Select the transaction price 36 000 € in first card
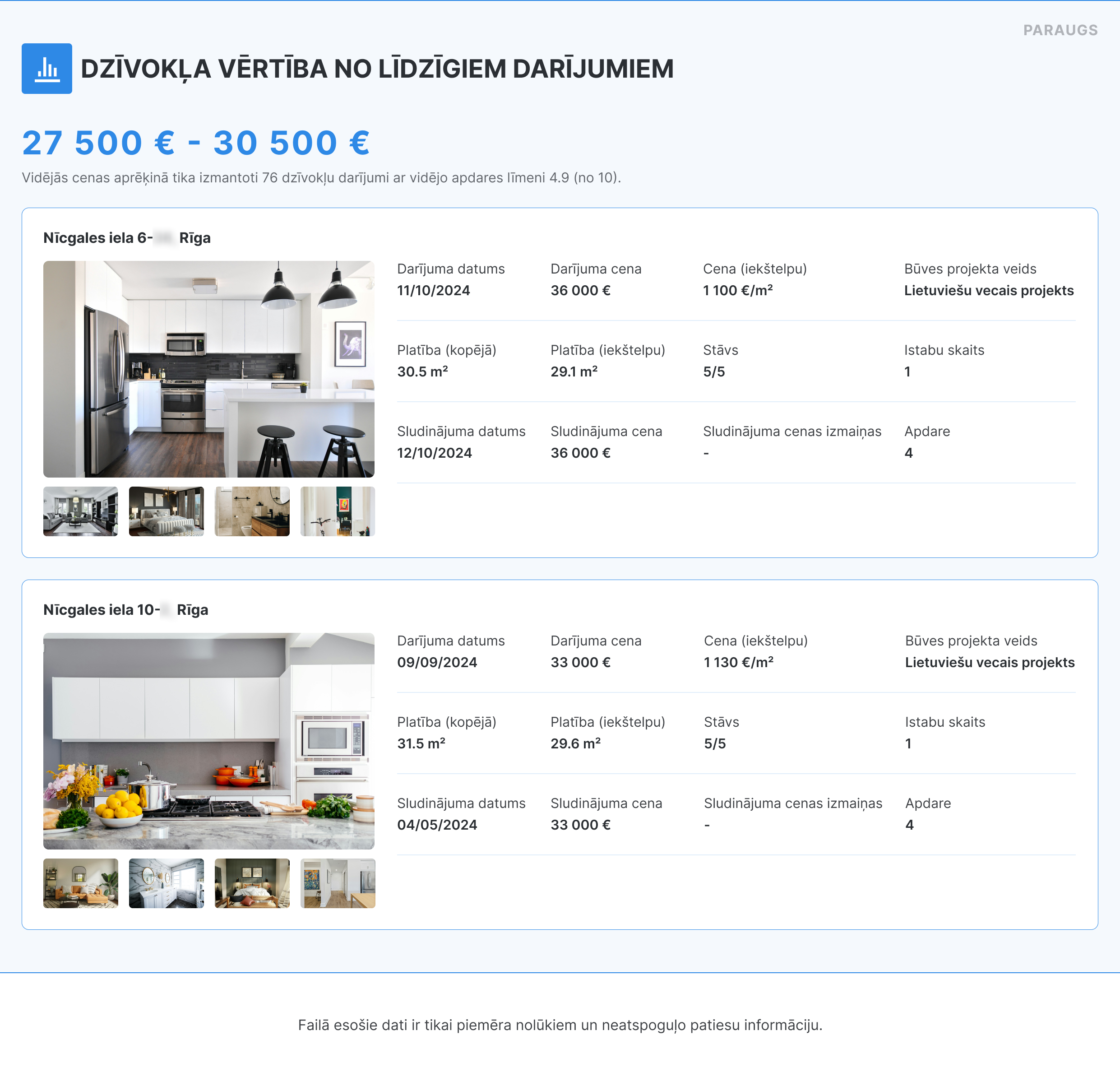Image resolution: width=1120 pixels, height=1077 pixels. (x=581, y=290)
